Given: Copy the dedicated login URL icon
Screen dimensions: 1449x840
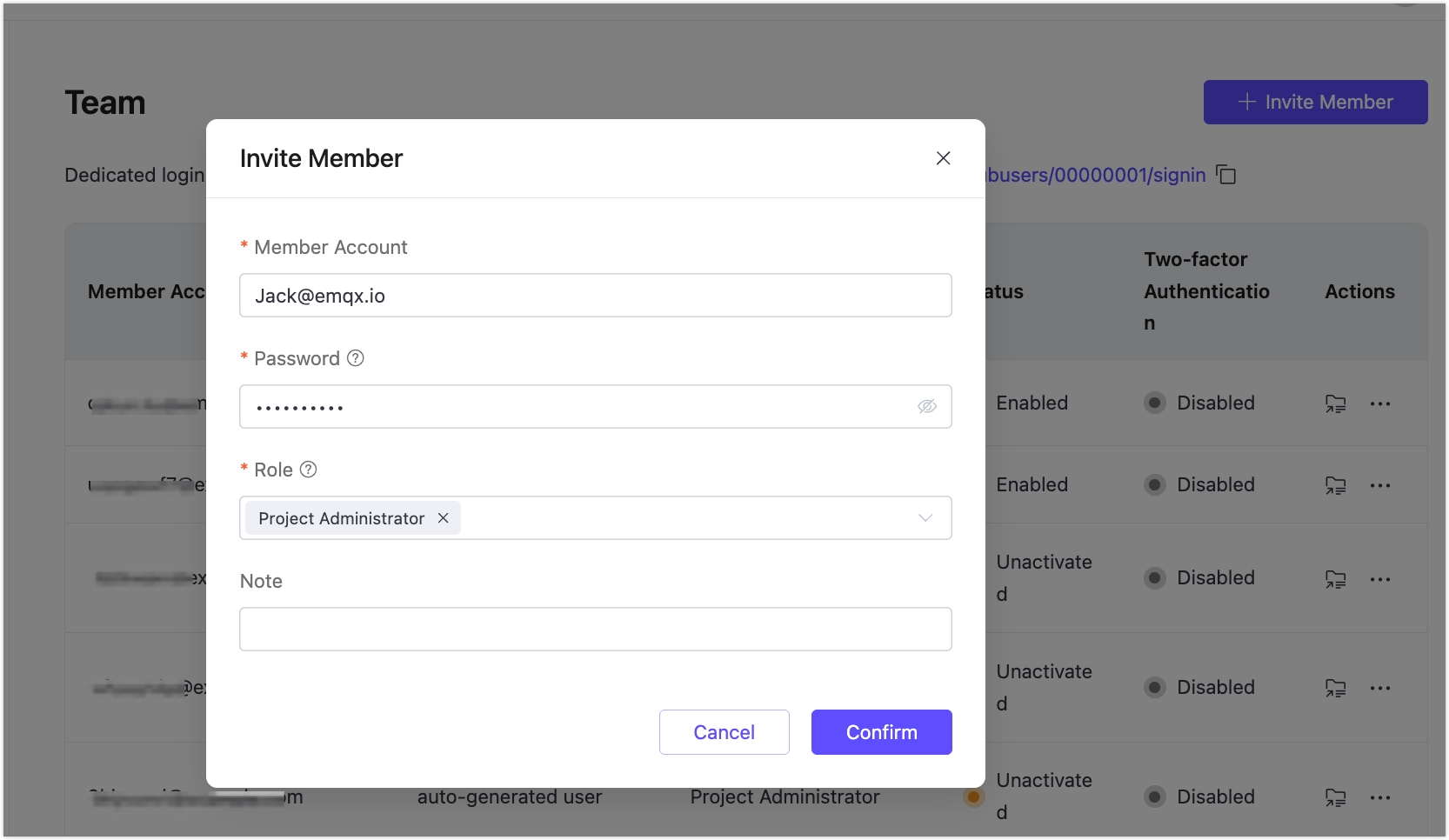Looking at the screenshot, I should click(x=1226, y=175).
